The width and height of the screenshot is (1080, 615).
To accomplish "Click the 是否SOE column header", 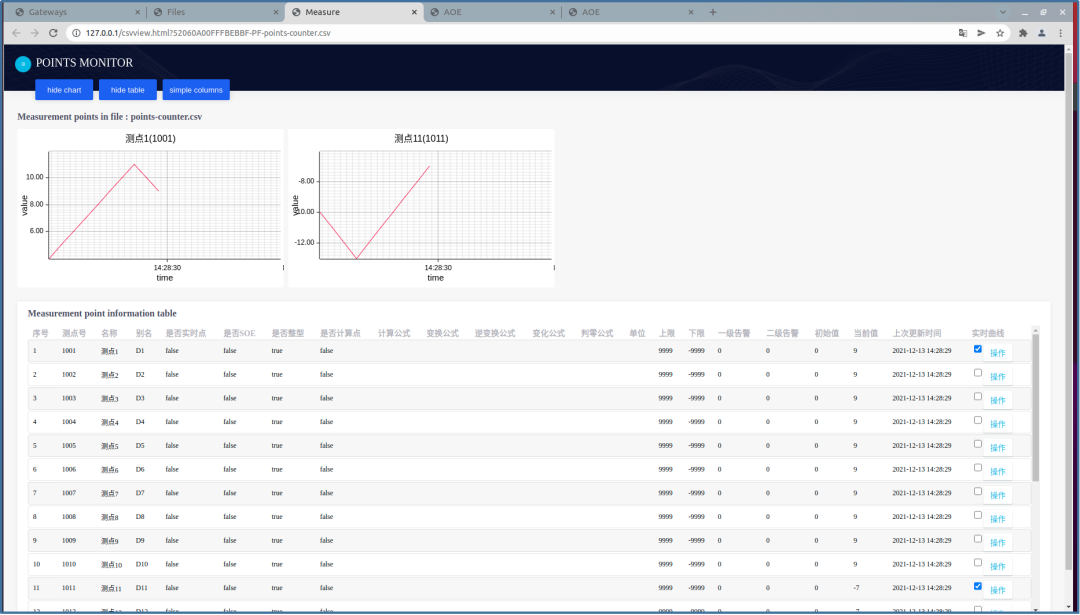I will pos(239,333).
